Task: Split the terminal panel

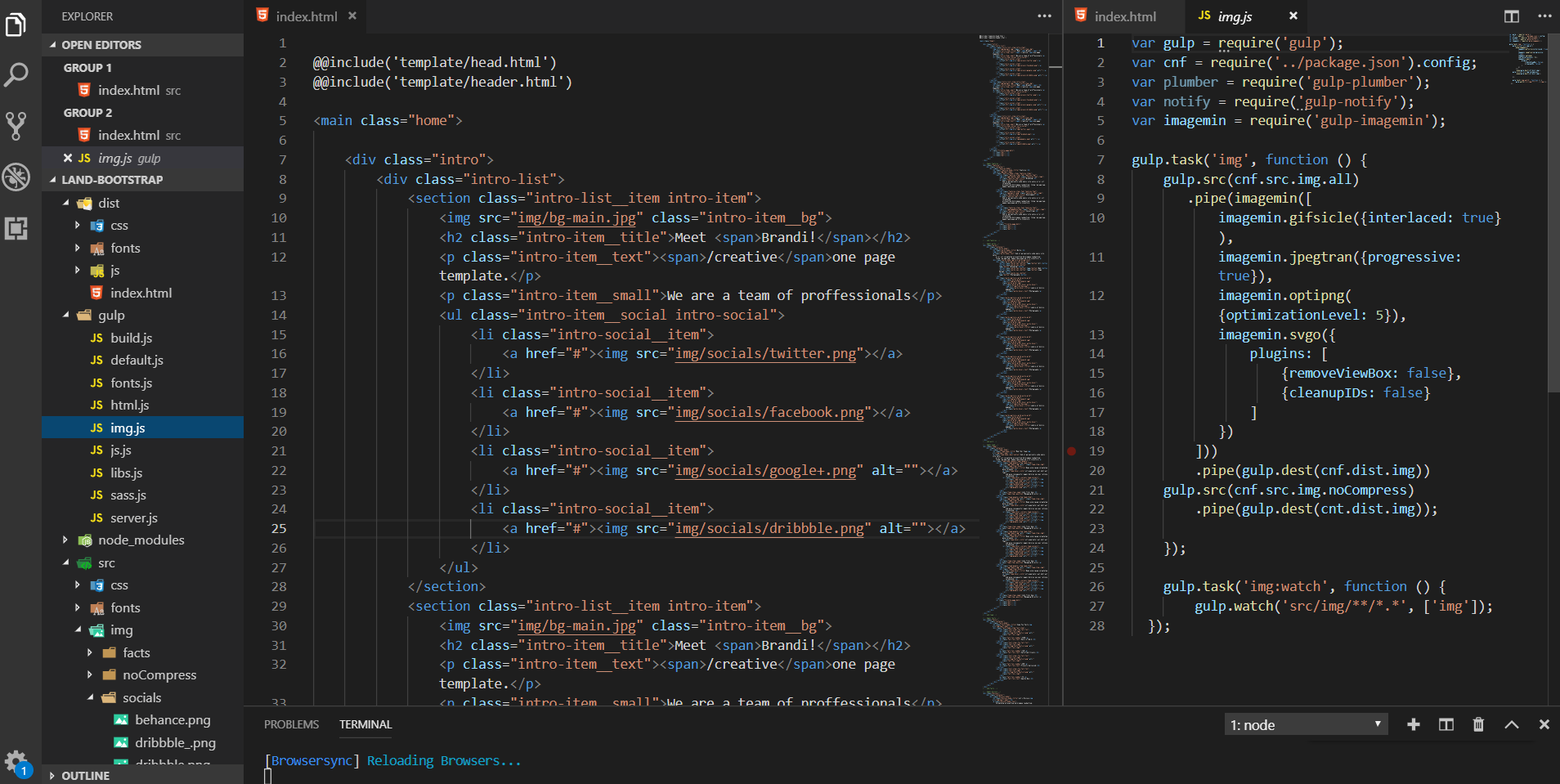Action: tap(1446, 724)
